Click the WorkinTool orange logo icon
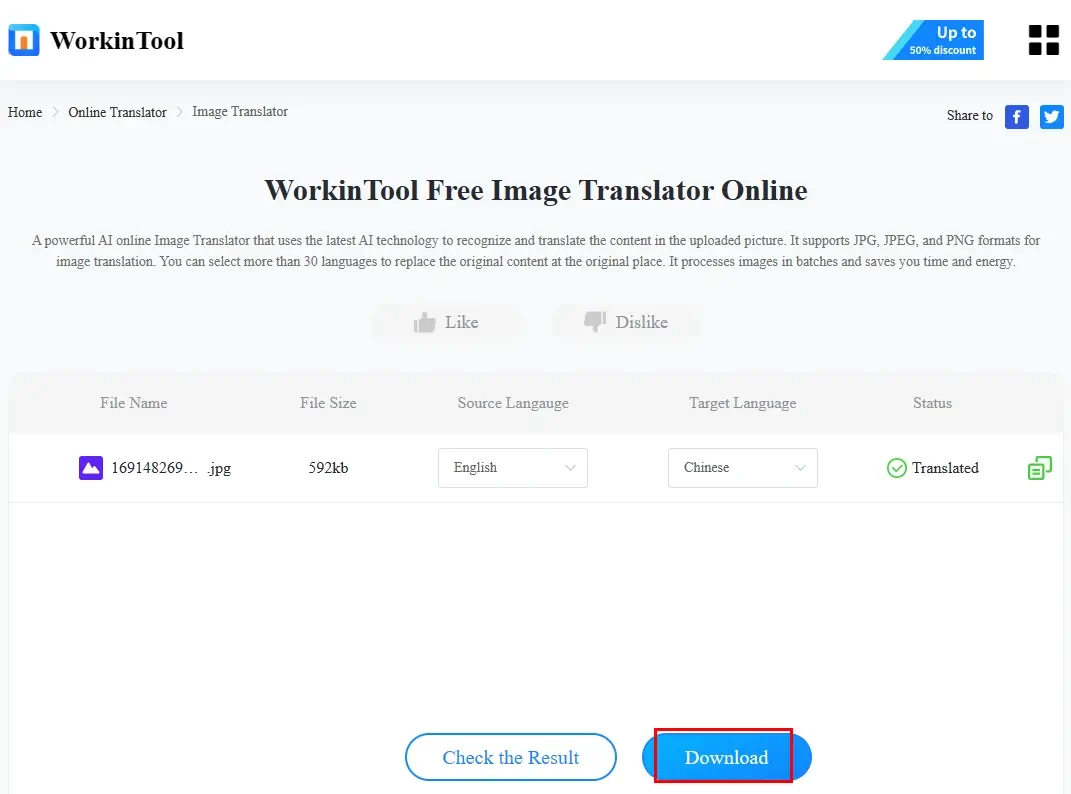This screenshot has width=1071, height=794. [24, 40]
